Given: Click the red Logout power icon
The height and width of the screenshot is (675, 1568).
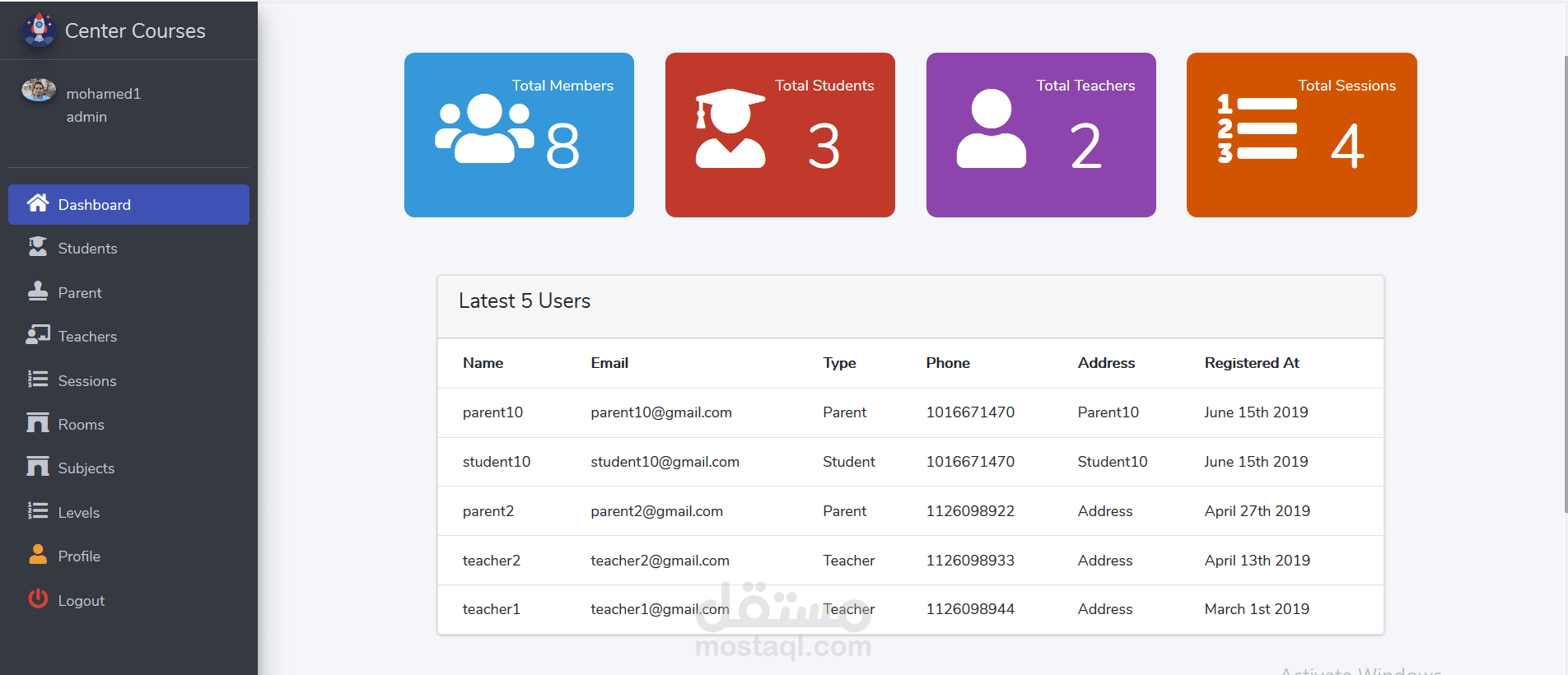Looking at the screenshot, I should [38, 598].
